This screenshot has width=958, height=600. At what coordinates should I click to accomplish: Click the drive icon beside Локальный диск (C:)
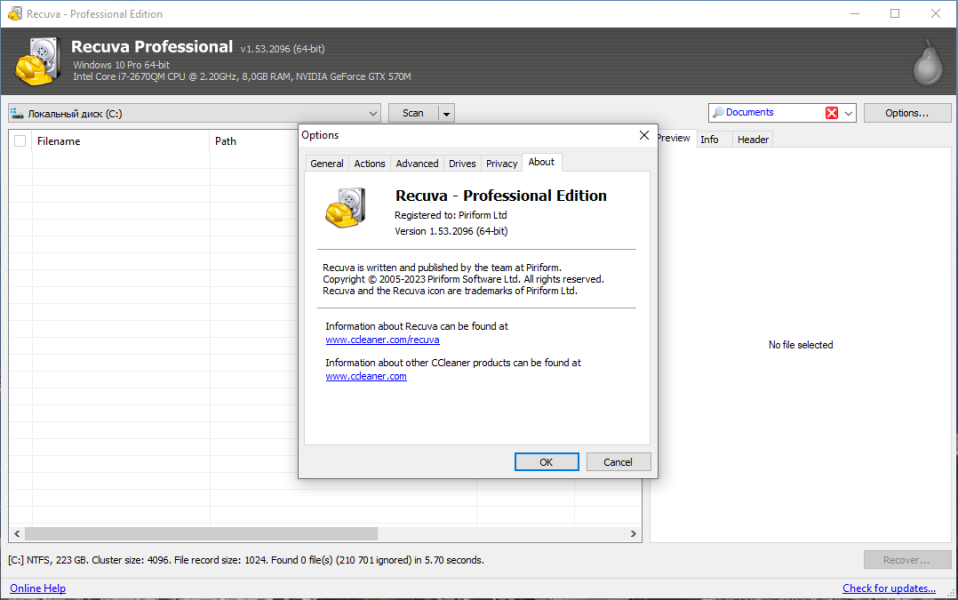point(17,114)
